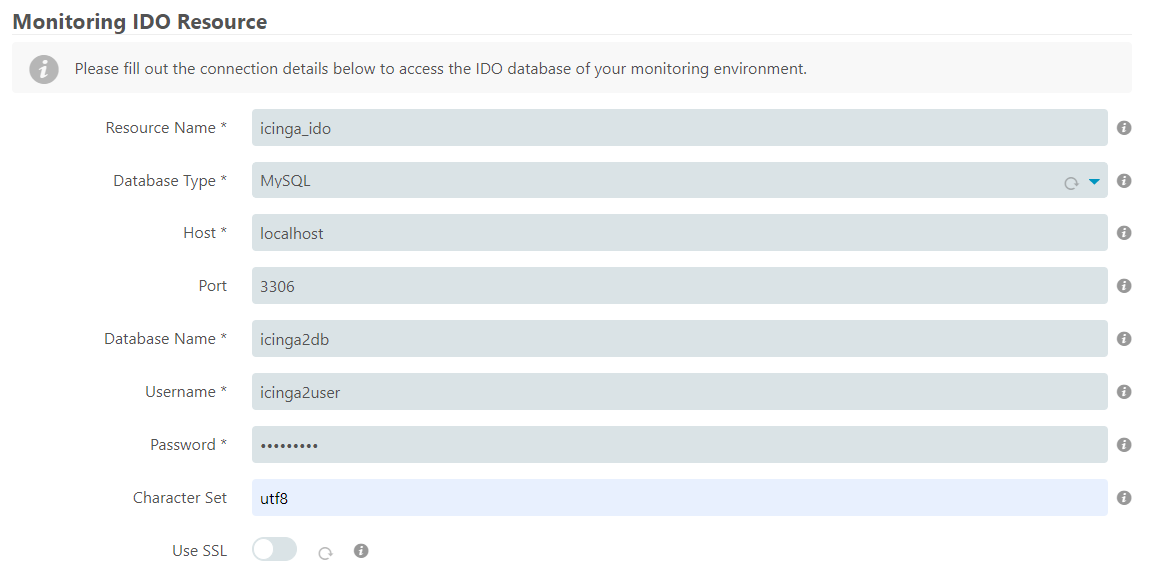
Task: Click info icon next to Use SSL toggle
Action: click(361, 551)
